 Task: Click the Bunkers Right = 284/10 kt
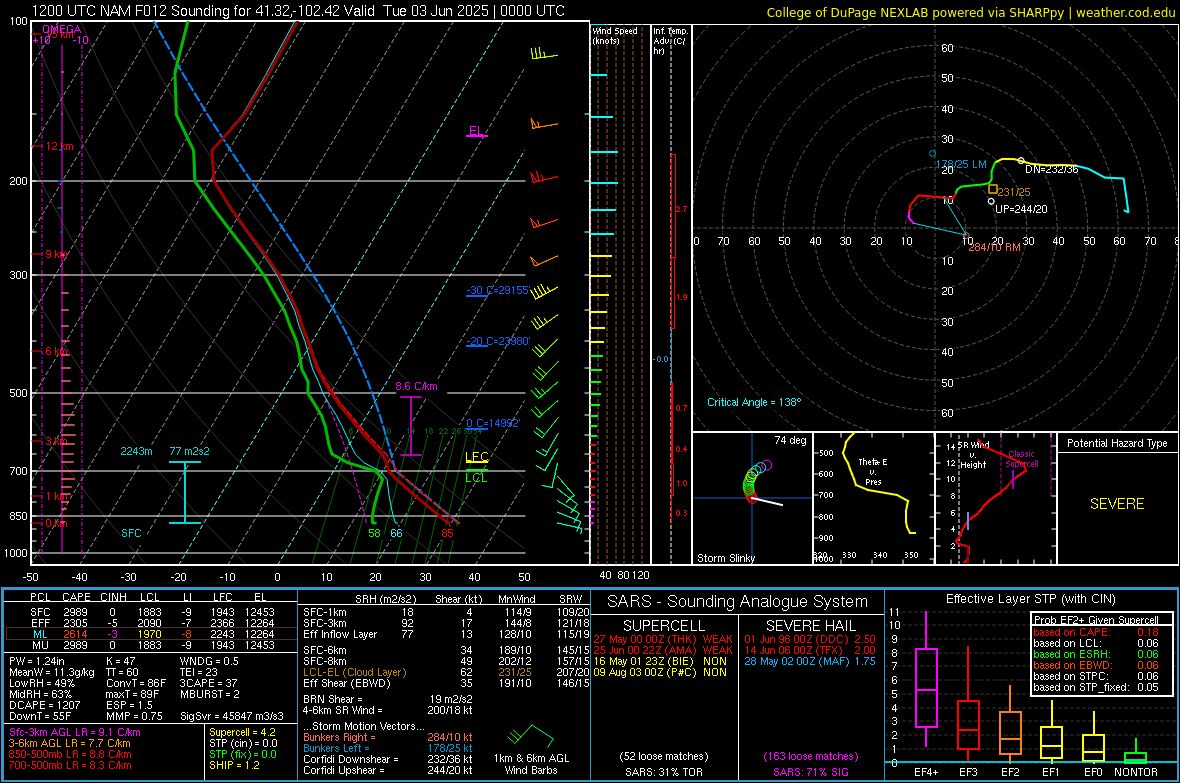pos(388,737)
